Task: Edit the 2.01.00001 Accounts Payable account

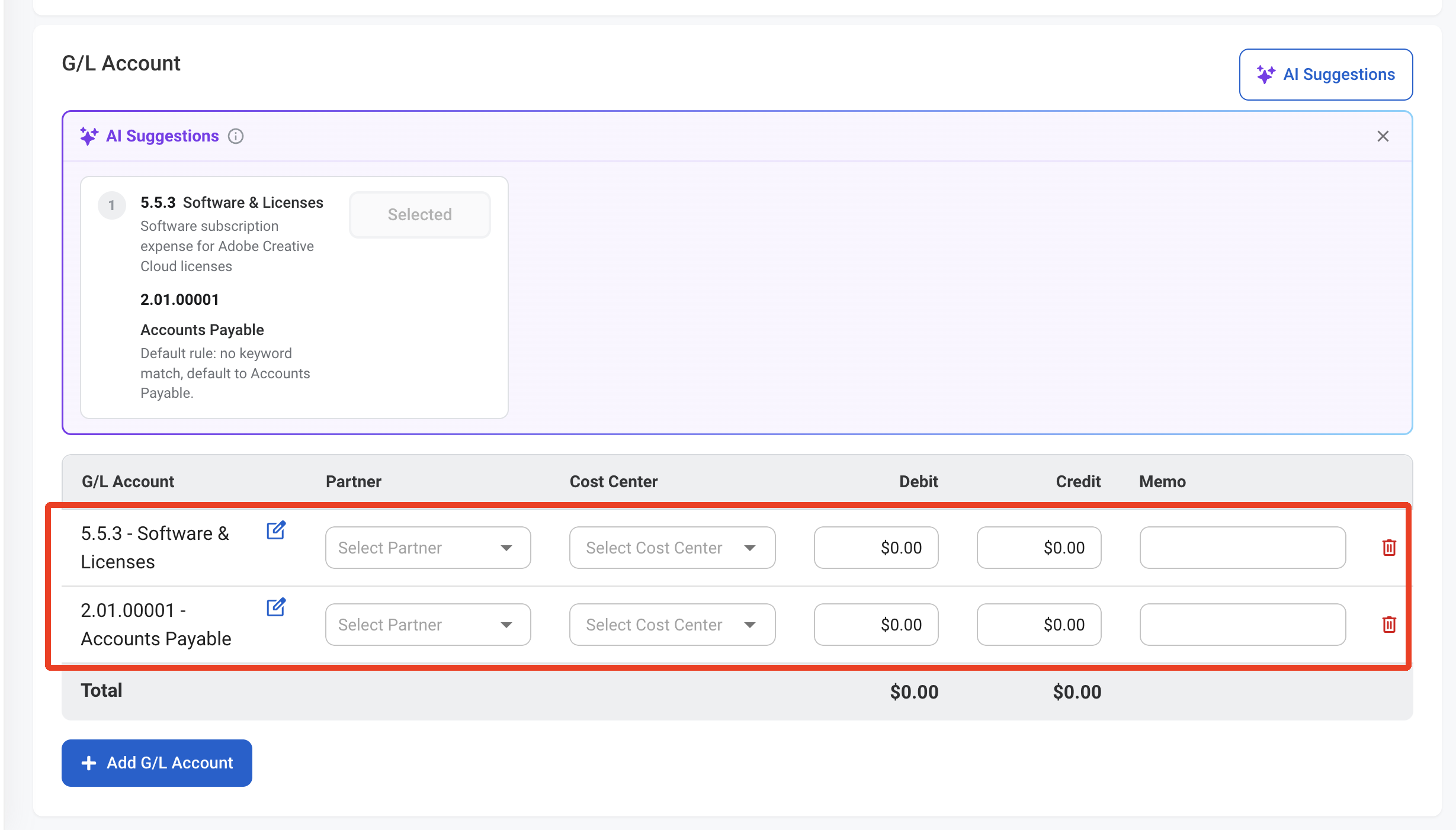Action: (276, 607)
